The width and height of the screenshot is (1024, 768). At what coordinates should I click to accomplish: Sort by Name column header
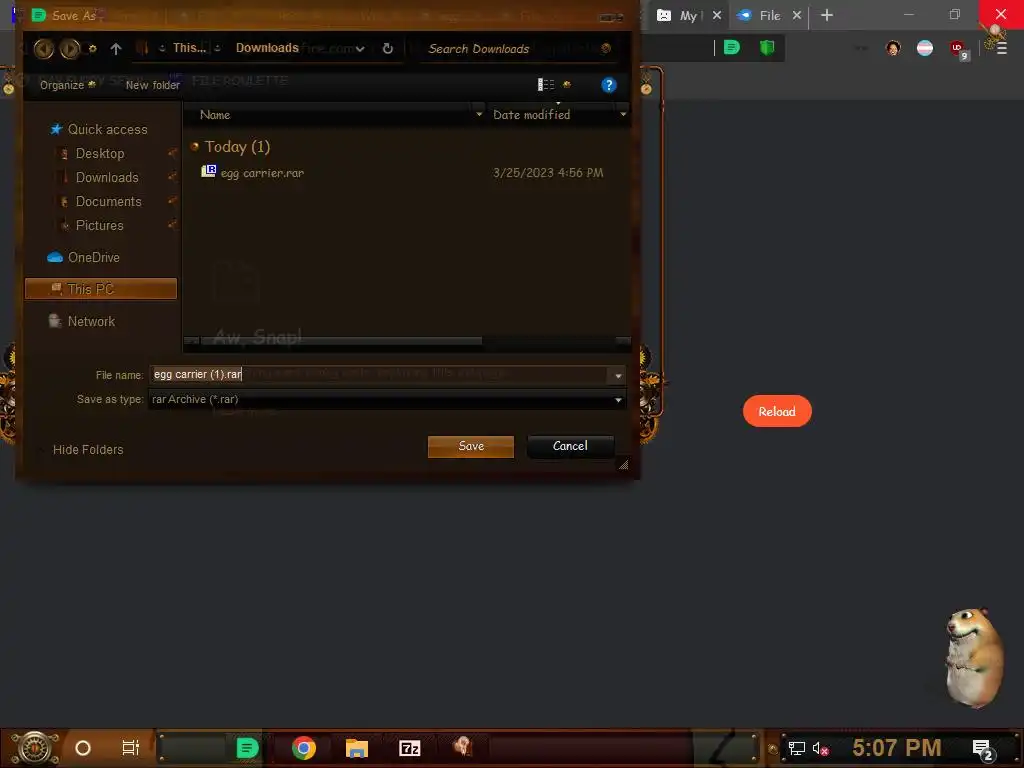[x=215, y=115]
